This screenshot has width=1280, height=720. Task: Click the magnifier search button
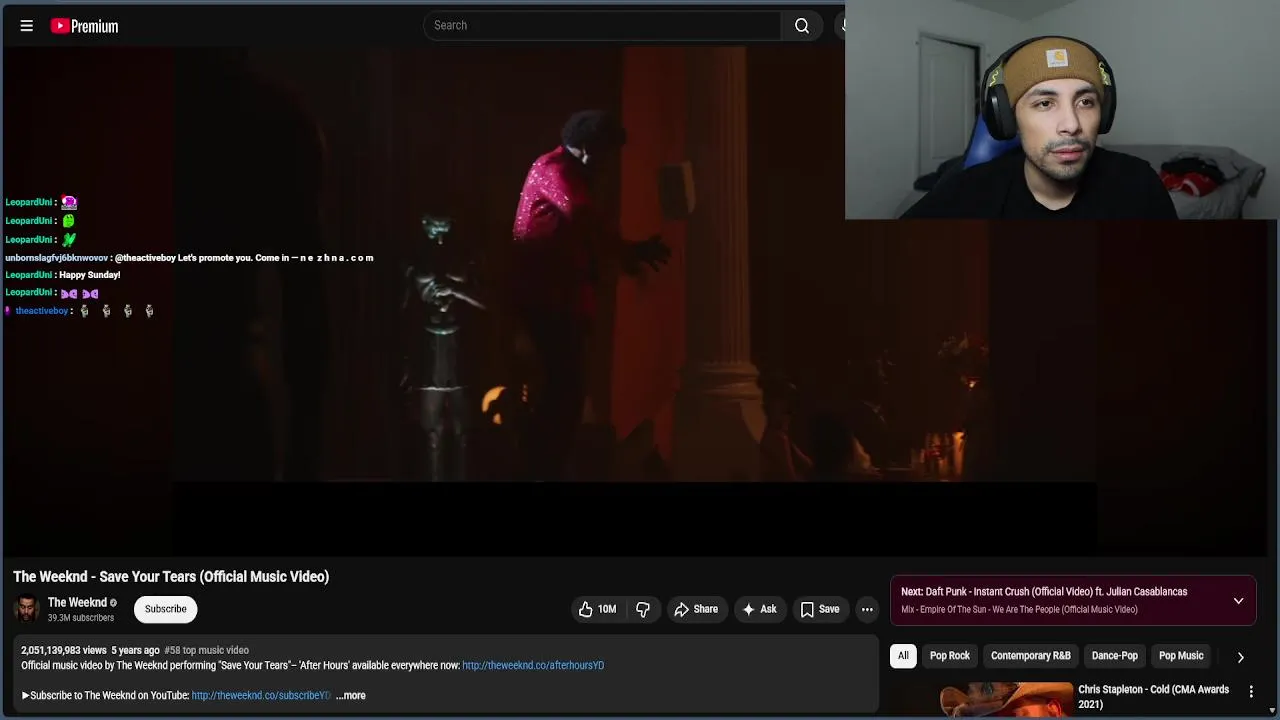[802, 26]
